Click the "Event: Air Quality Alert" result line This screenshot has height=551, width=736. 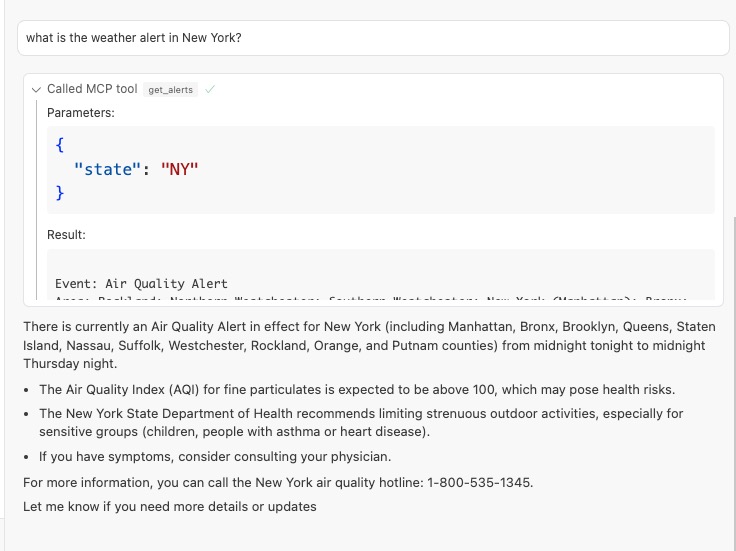click(x=141, y=284)
